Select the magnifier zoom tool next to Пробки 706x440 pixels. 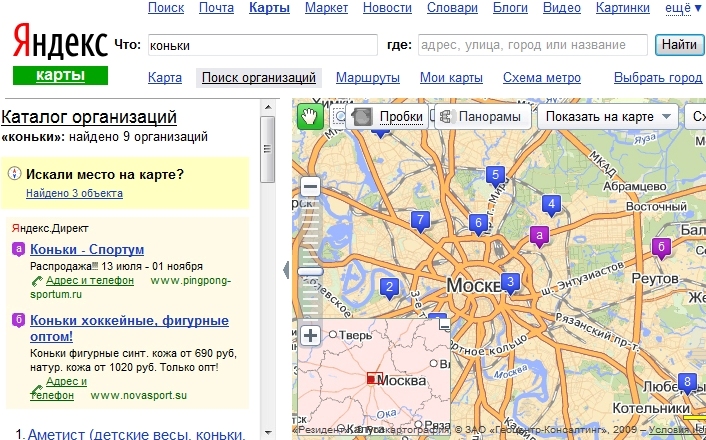339,117
